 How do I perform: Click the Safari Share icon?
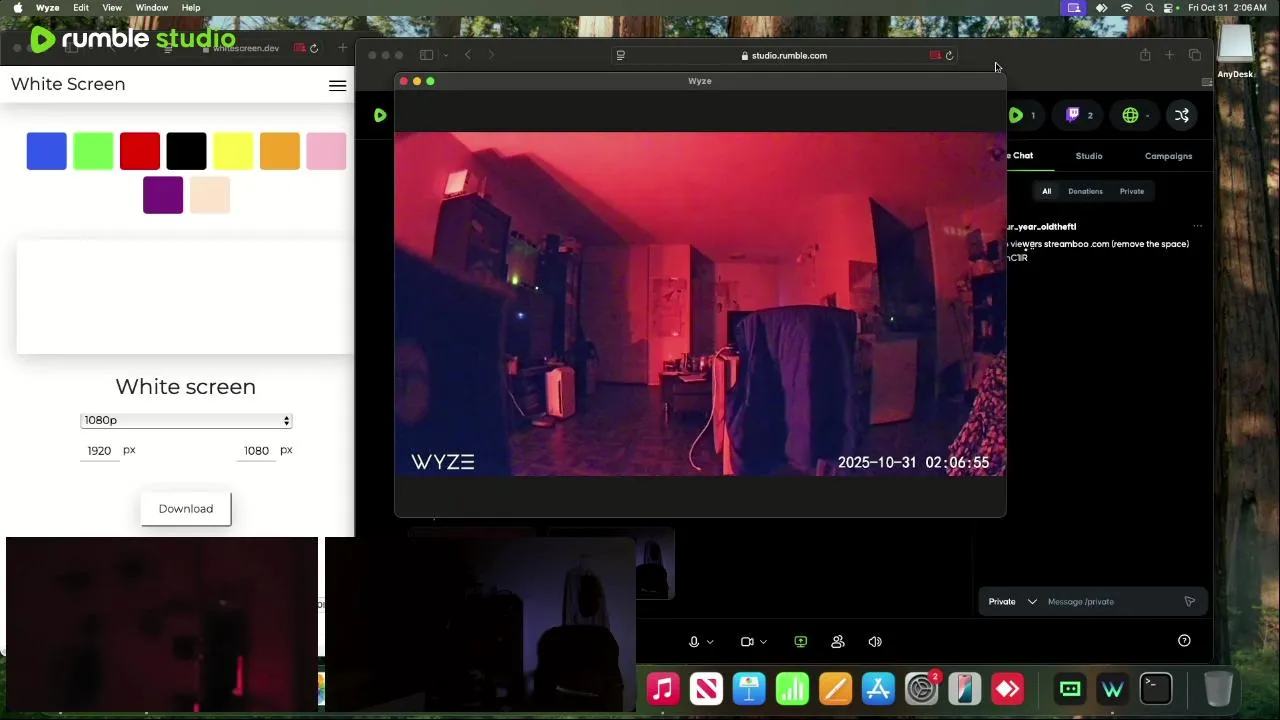tap(1145, 55)
